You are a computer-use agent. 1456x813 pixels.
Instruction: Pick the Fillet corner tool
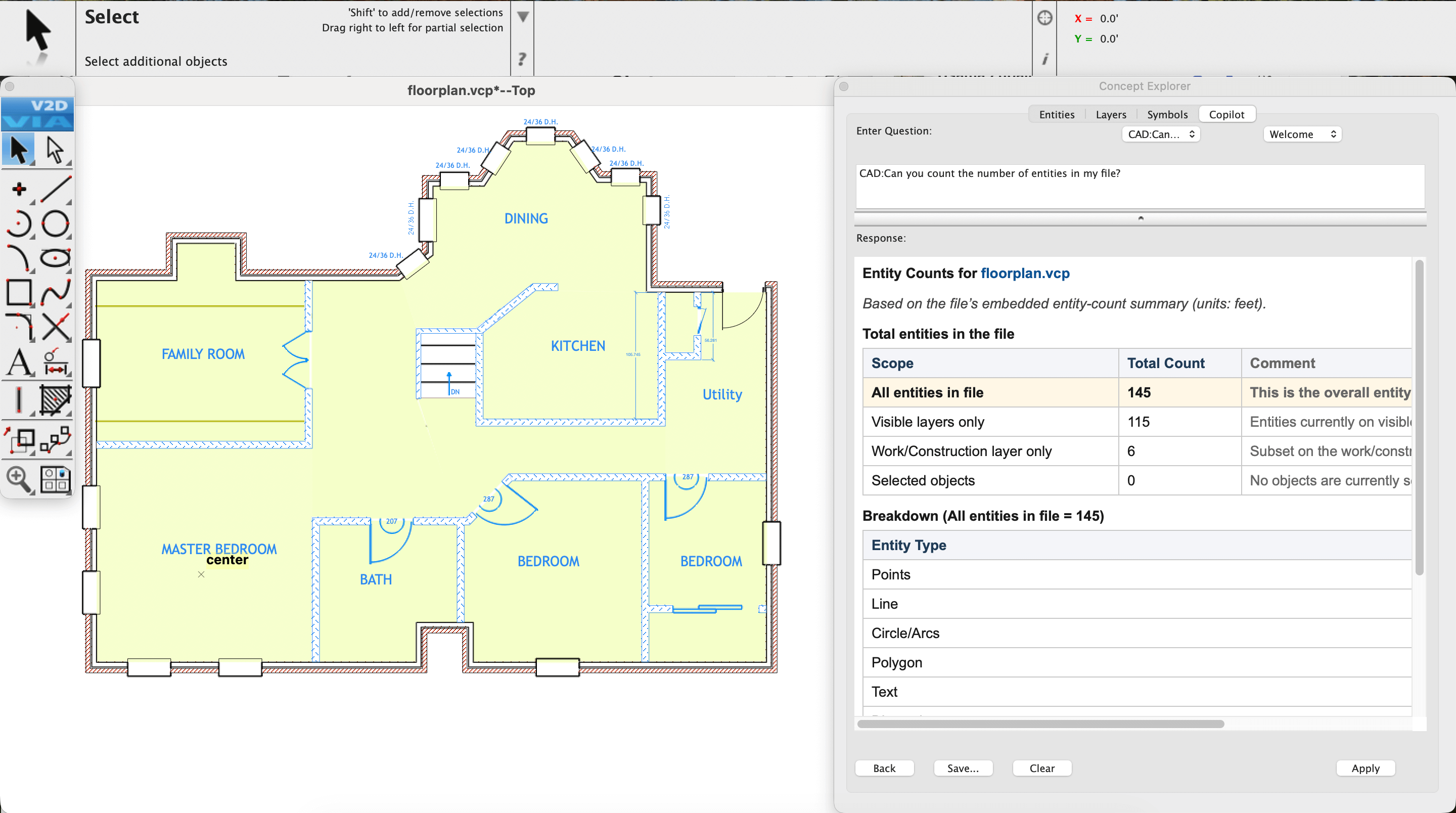[20, 327]
